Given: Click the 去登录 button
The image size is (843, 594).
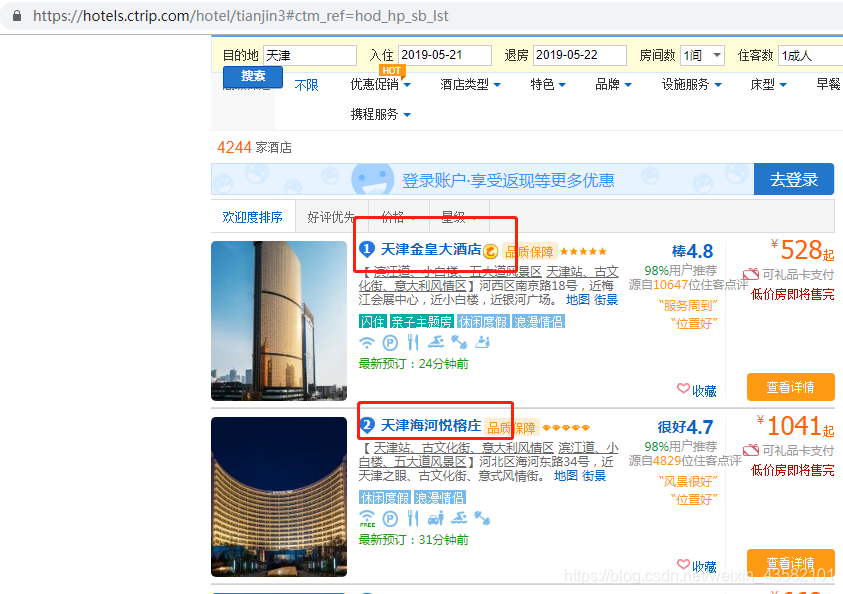Looking at the screenshot, I should [794, 179].
